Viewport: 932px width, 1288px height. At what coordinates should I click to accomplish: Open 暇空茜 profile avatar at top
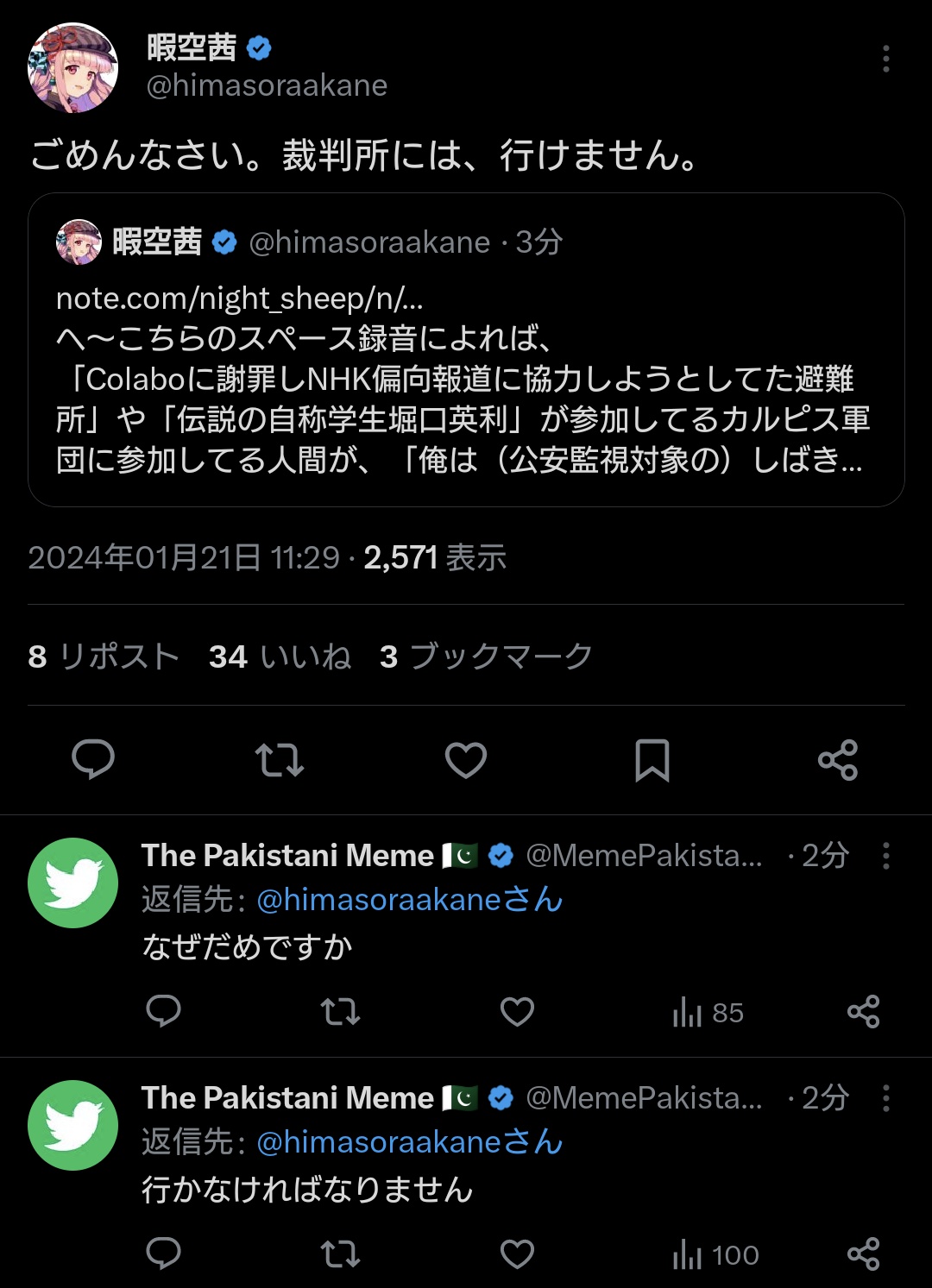pyautogui.click(x=73, y=67)
